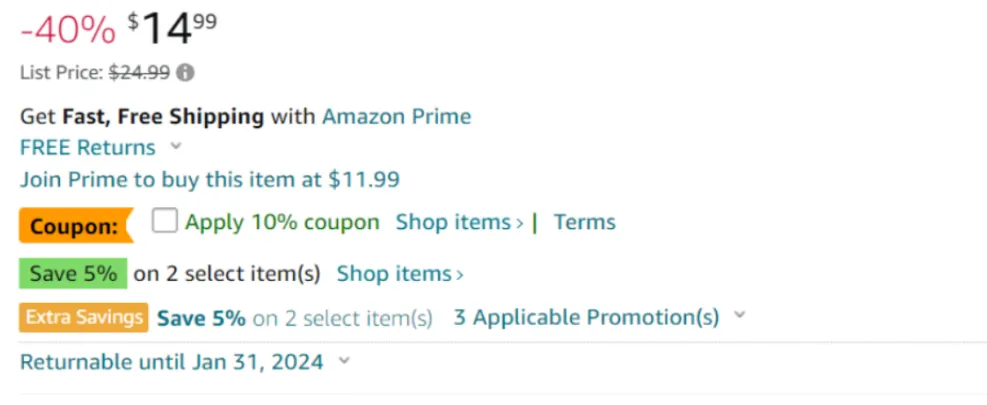Open the chevron beside Returnable until date
Image resolution: width=987 pixels, height=405 pixels.
pyautogui.click(x=344, y=361)
